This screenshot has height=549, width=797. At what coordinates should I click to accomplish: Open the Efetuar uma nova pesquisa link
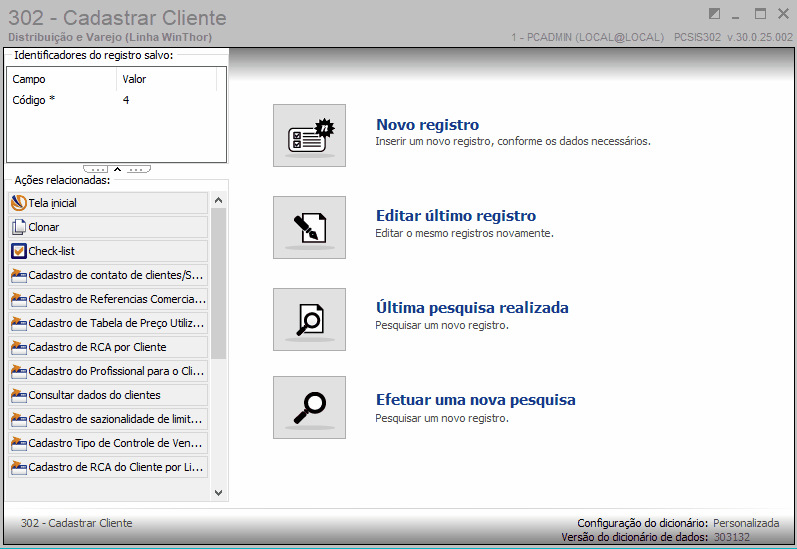coord(476,400)
